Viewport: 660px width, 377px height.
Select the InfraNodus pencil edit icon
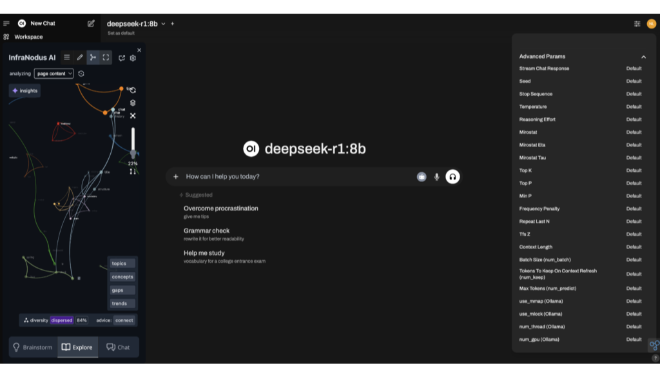click(80, 57)
